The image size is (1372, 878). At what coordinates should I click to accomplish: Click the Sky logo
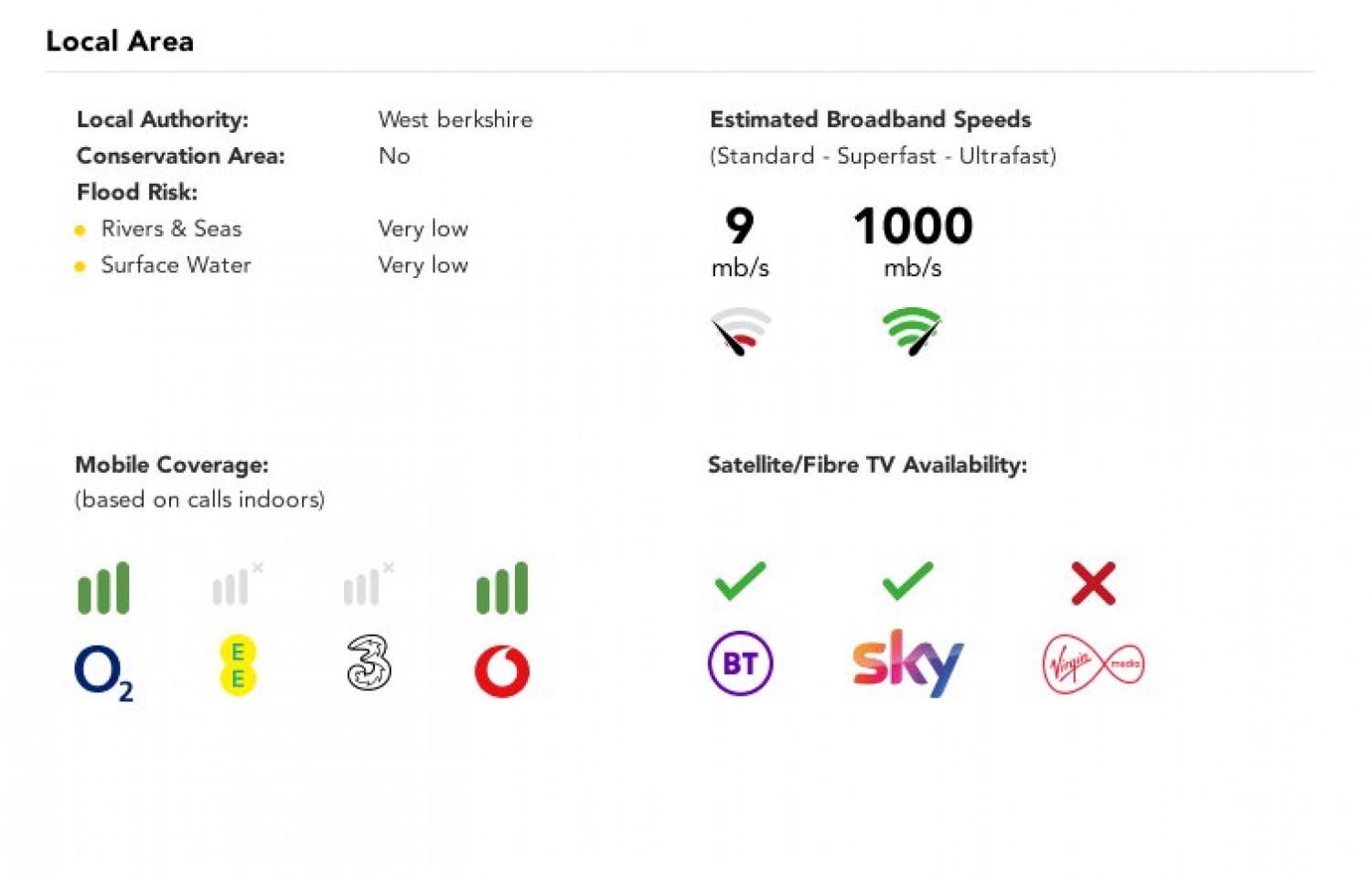908,663
